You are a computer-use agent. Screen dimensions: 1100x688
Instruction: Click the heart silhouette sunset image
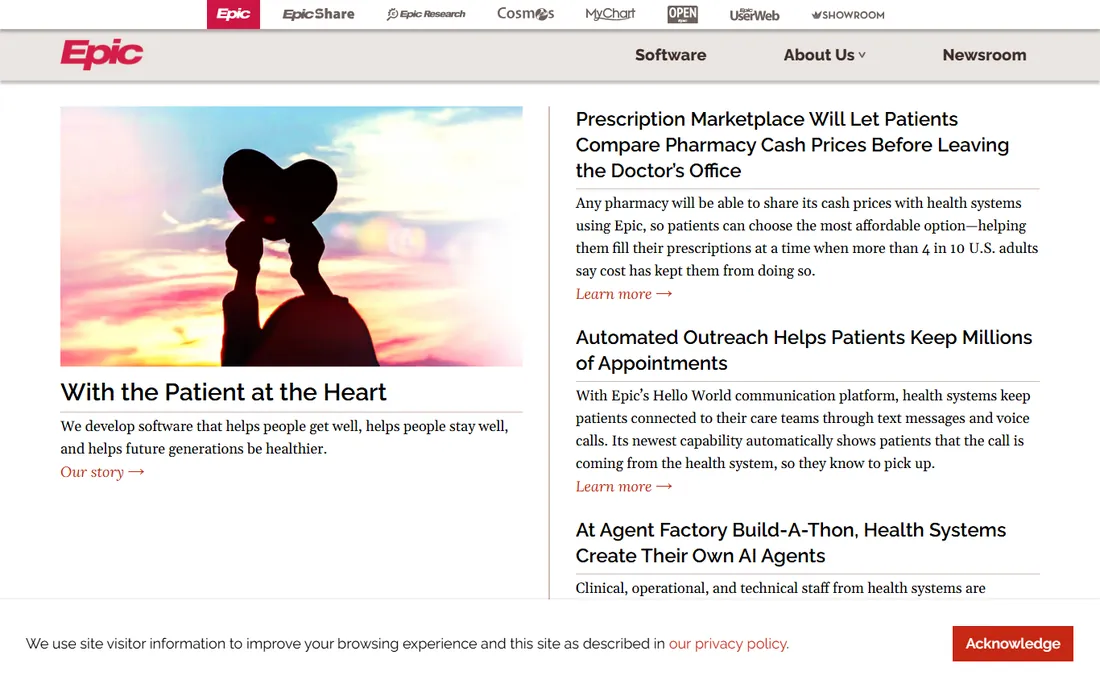291,236
